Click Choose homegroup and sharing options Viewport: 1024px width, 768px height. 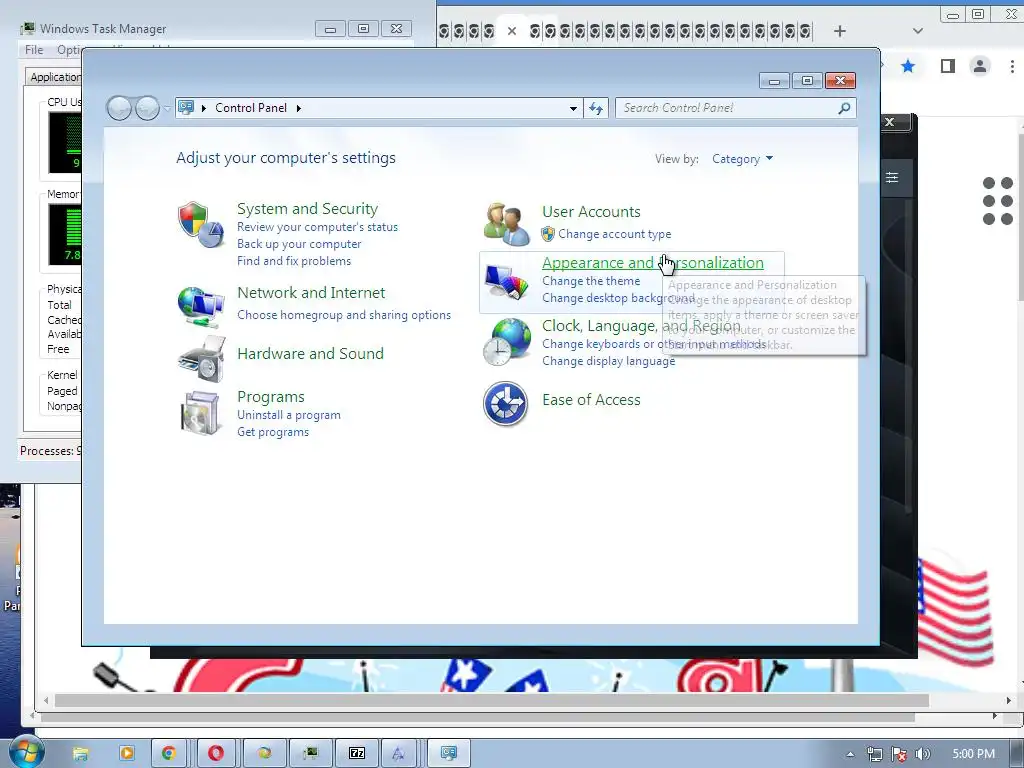(344, 315)
